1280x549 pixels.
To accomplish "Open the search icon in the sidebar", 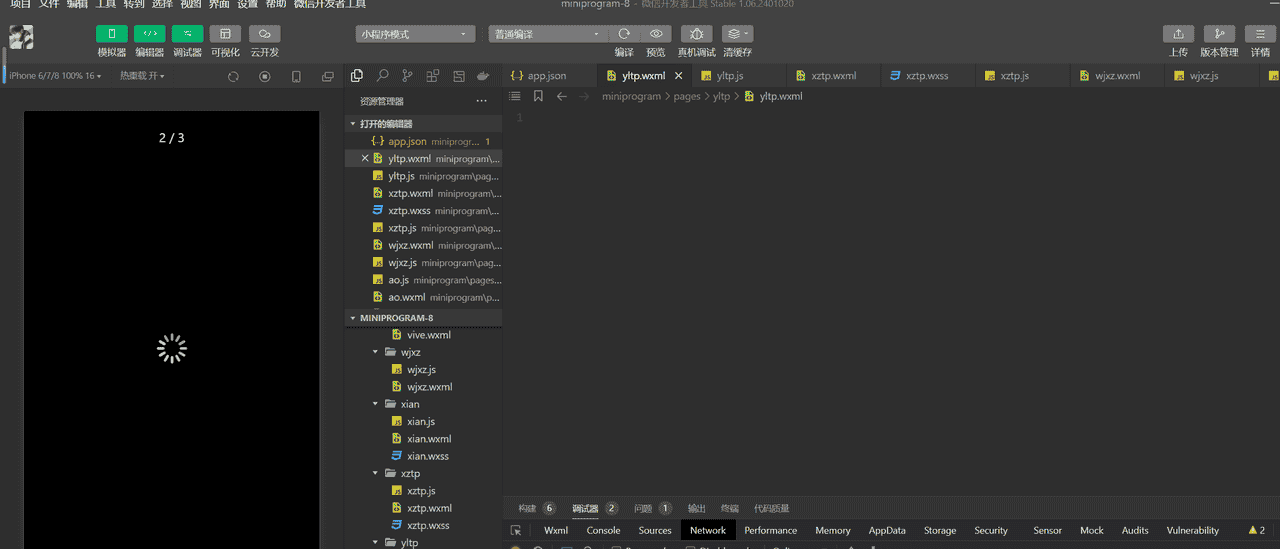I will pos(382,76).
